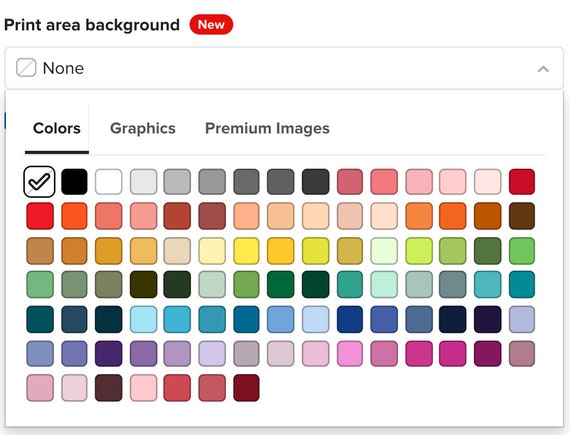Image resolution: width=570 pixels, height=435 pixels.
Task: Select the checked no-color swatch
Action: 39,182
